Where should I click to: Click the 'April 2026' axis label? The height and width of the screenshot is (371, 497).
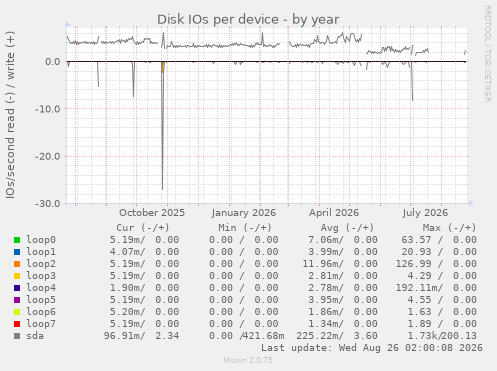click(x=334, y=213)
